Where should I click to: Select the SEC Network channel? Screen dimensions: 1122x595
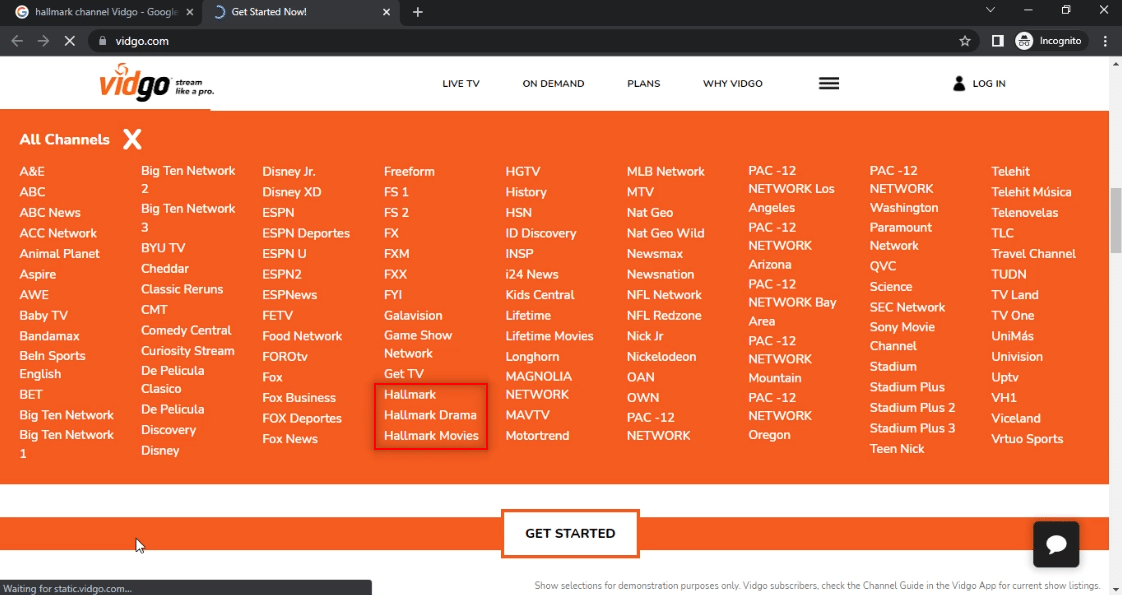coord(907,308)
